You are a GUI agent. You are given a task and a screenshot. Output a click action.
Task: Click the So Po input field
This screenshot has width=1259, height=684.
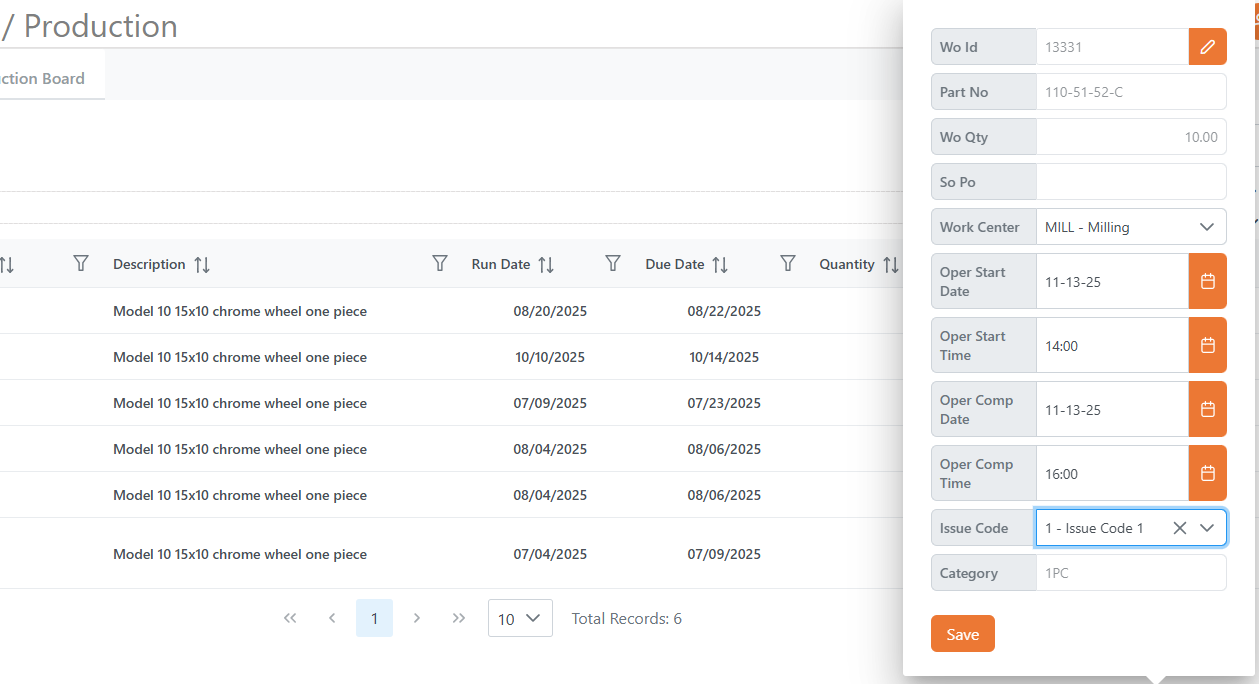point(1130,182)
